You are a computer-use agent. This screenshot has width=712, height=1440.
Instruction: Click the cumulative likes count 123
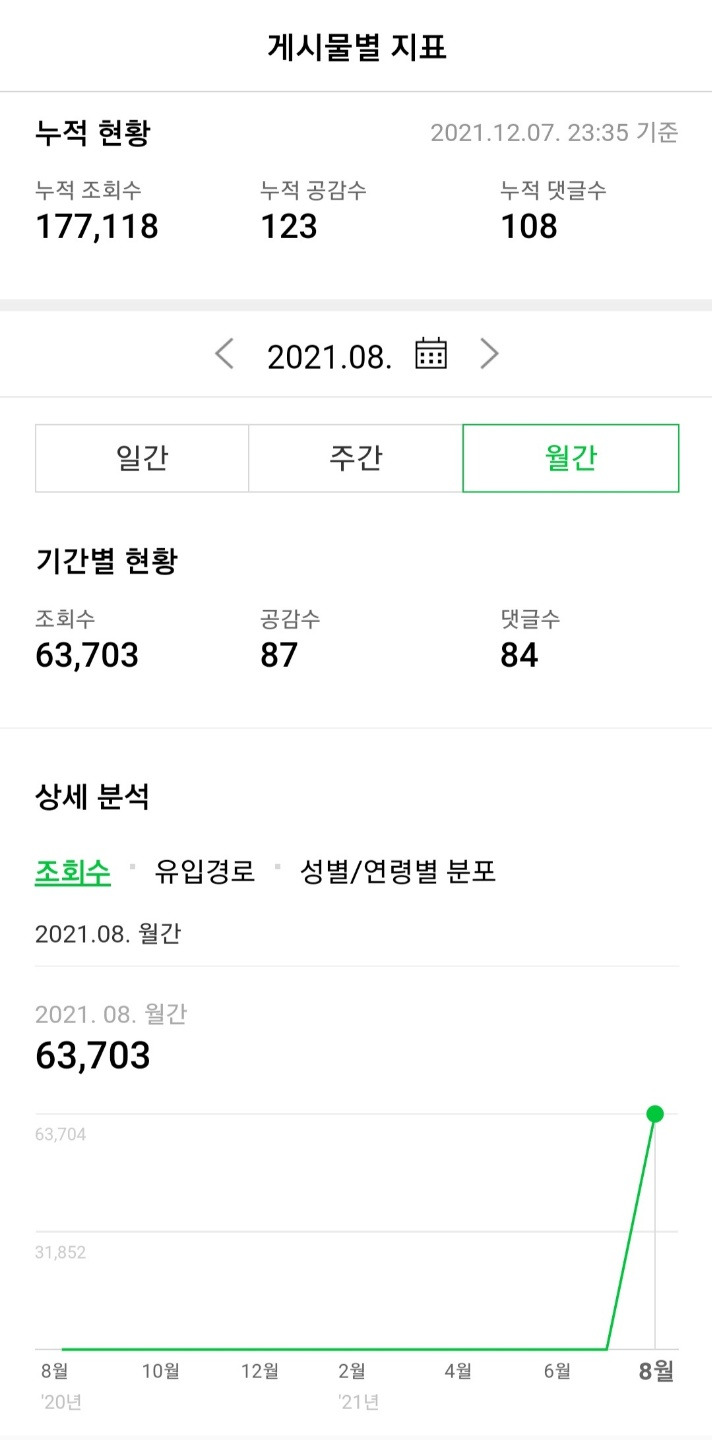[x=286, y=226]
